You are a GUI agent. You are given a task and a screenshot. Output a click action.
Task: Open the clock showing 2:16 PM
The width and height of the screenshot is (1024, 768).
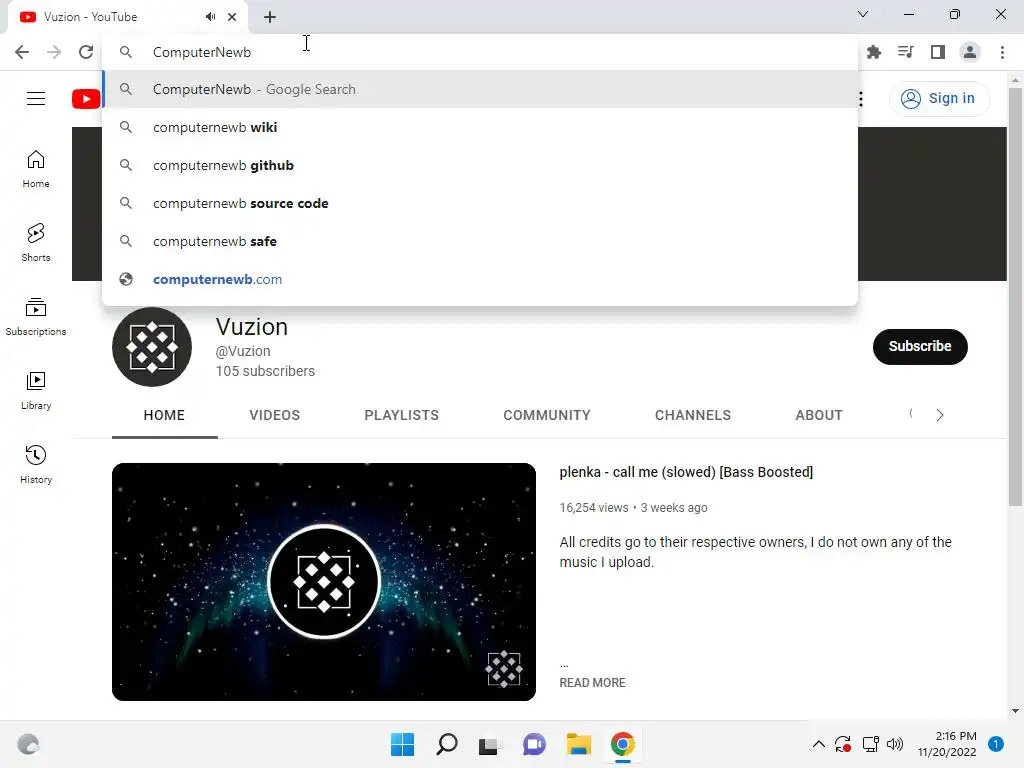[x=947, y=744]
